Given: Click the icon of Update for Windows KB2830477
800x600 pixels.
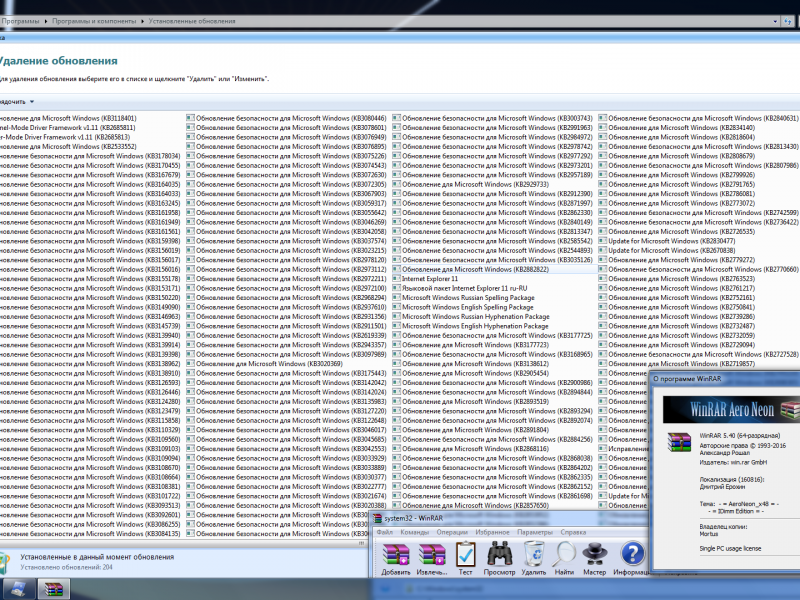Looking at the screenshot, I should click(603, 241).
